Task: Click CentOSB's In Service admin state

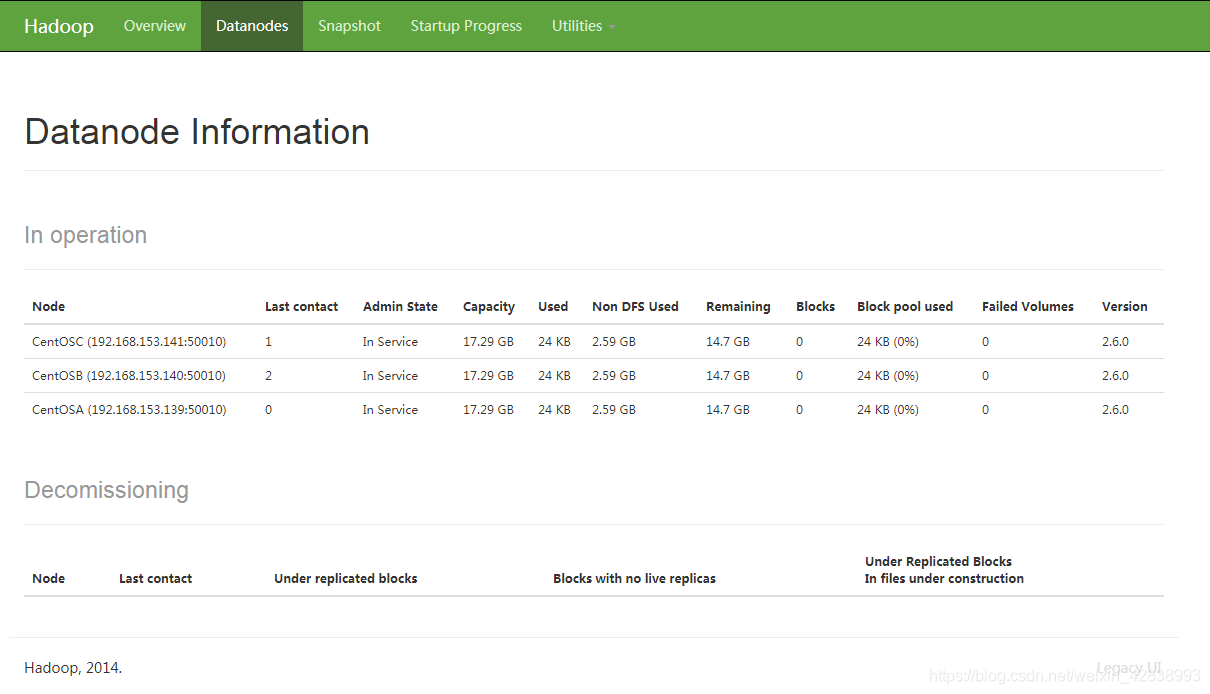Action: pyautogui.click(x=390, y=376)
